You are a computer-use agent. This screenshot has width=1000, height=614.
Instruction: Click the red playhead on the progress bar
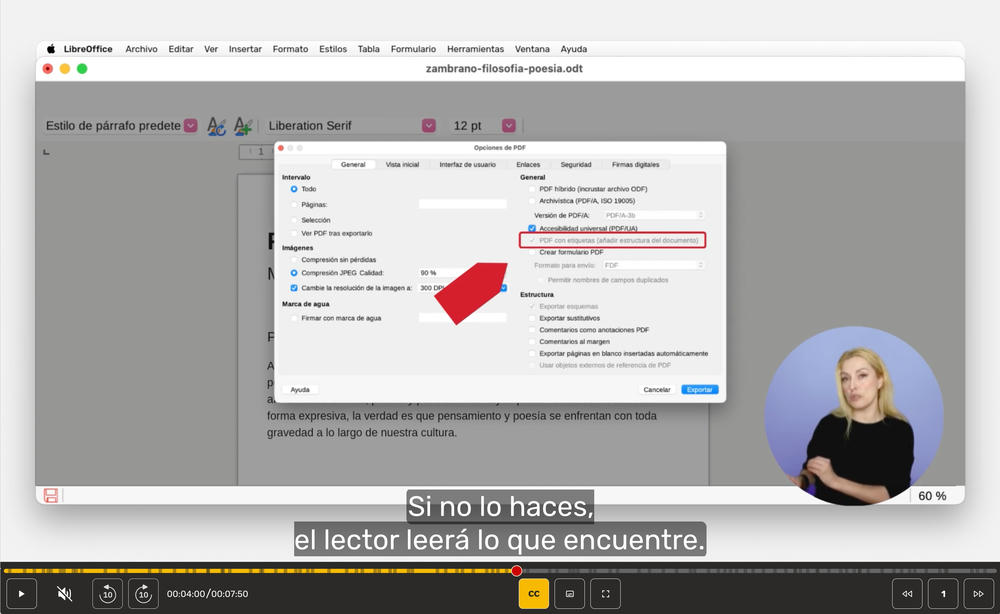pos(517,570)
